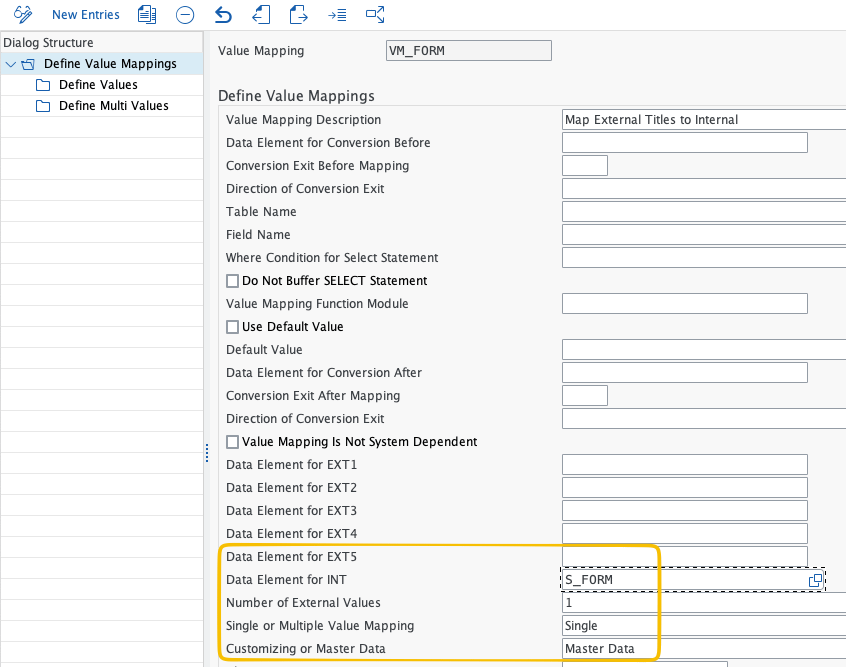
Task: Click Data Element for EXT1 field
Action: point(685,465)
